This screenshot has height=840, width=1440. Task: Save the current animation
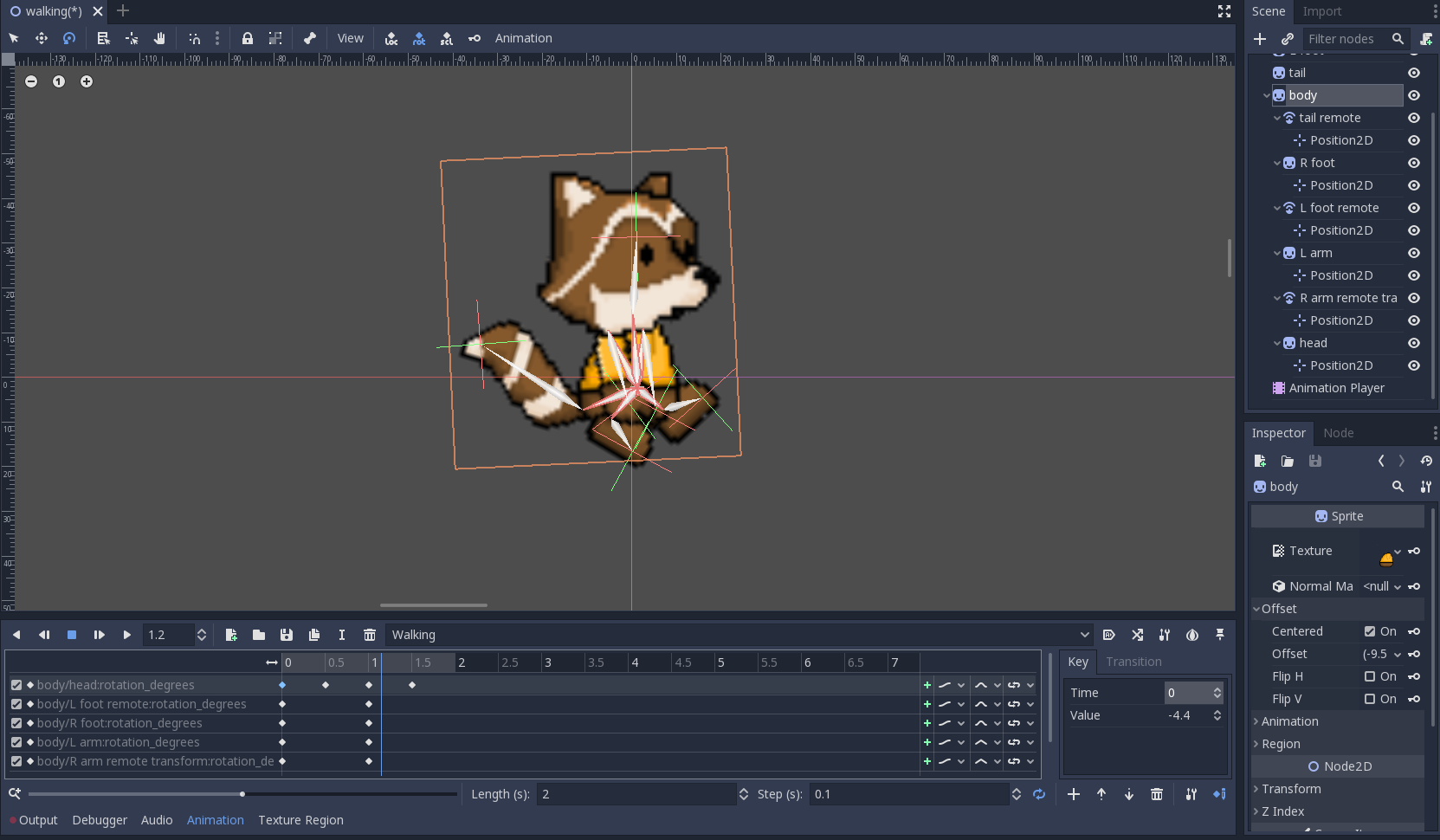click(x=287, y=635)
